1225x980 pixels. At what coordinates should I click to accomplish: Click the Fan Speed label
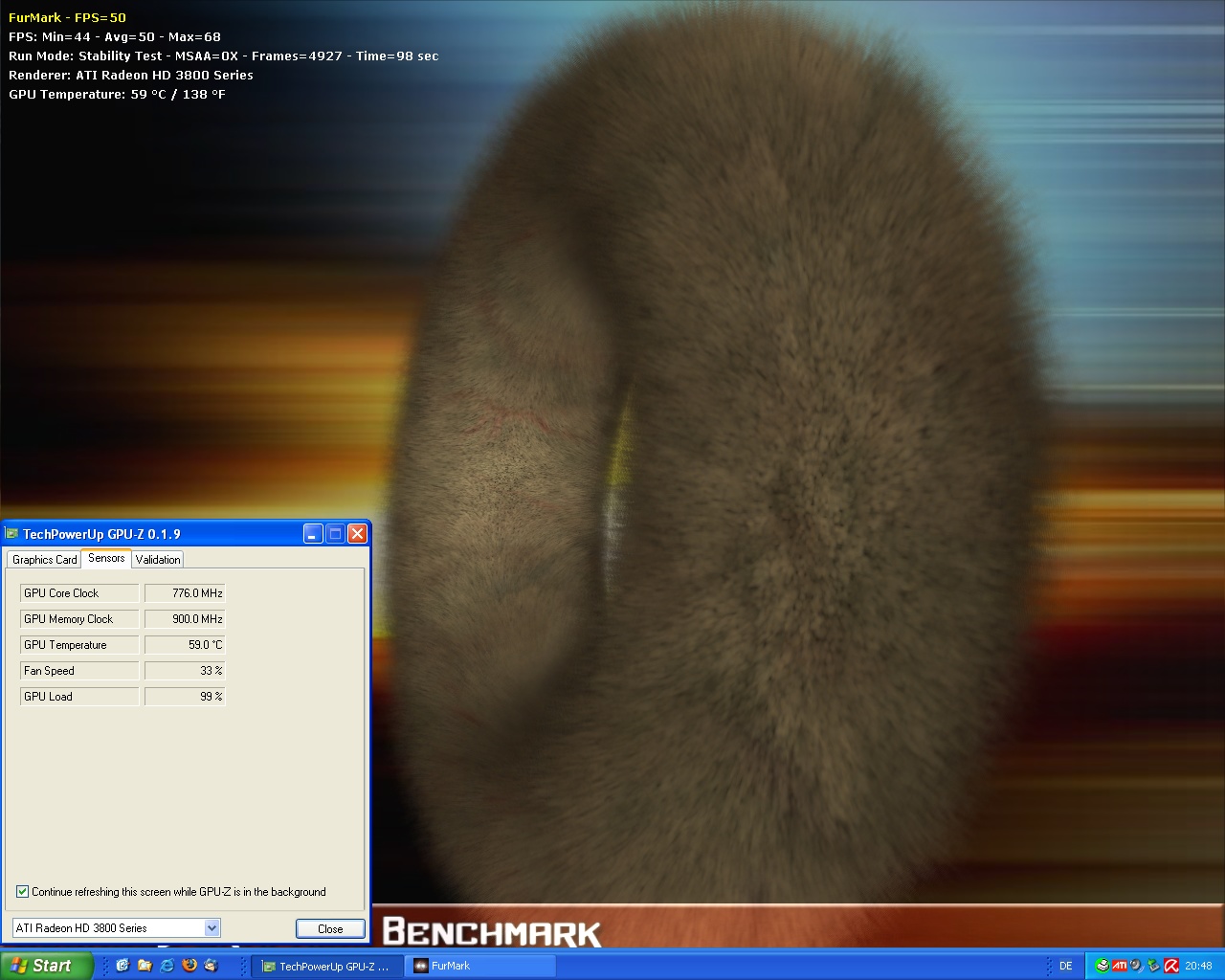(79, 671)
